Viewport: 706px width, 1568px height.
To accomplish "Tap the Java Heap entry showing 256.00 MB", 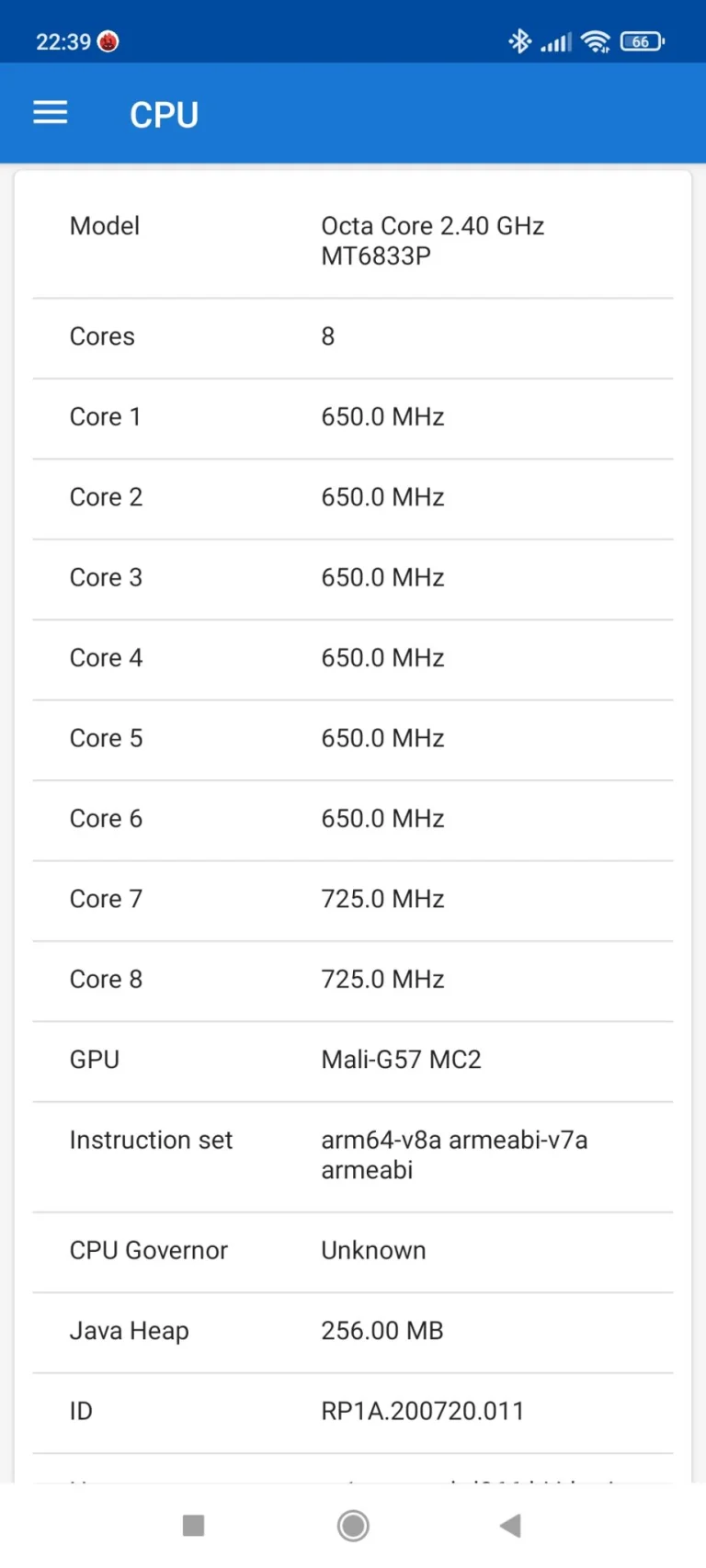I will coord(353,1331).
